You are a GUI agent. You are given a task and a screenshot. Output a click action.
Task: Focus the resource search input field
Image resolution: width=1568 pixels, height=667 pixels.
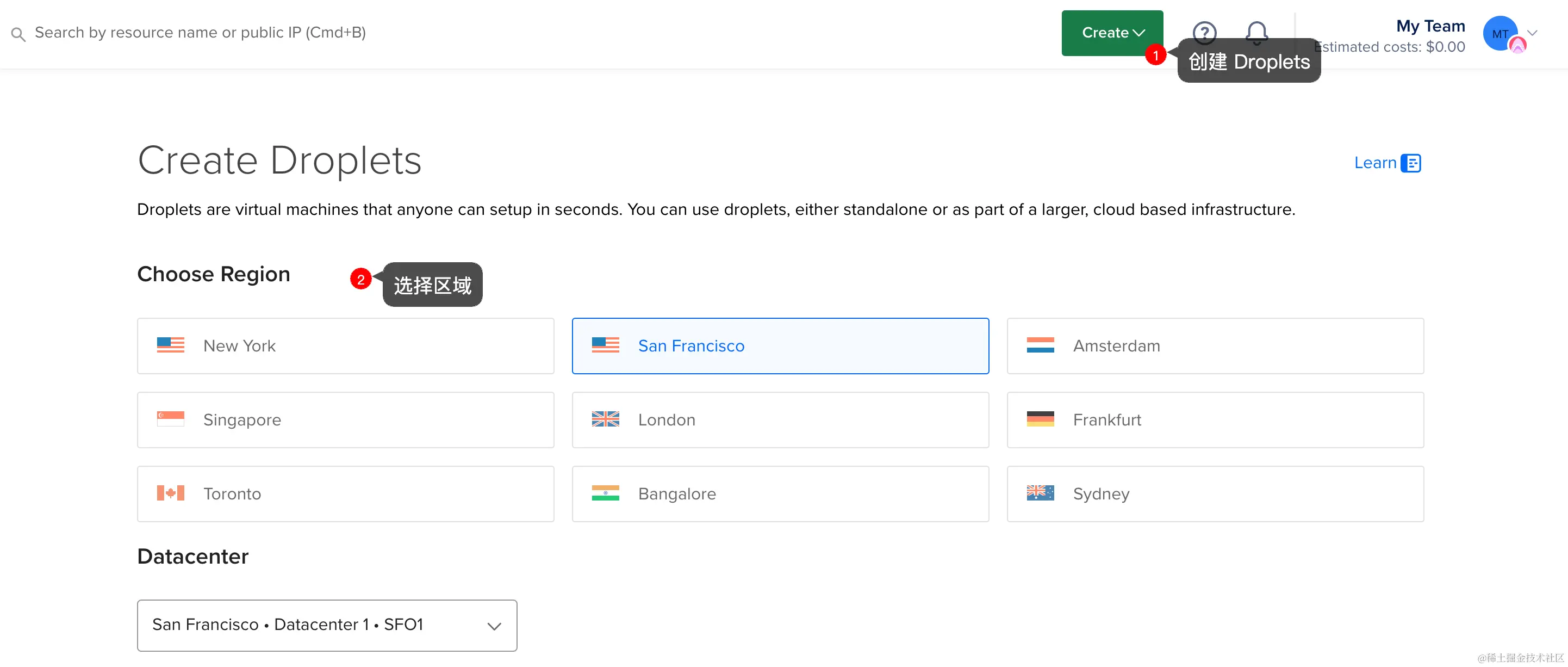(200, 33)
